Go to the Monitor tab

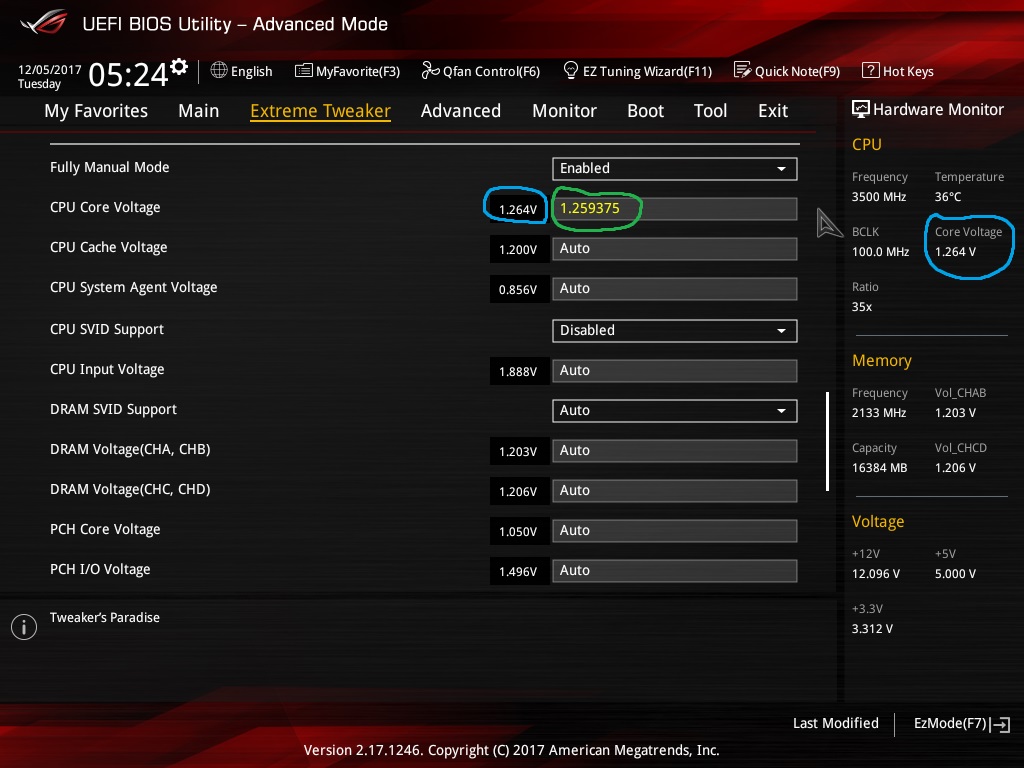564,111
